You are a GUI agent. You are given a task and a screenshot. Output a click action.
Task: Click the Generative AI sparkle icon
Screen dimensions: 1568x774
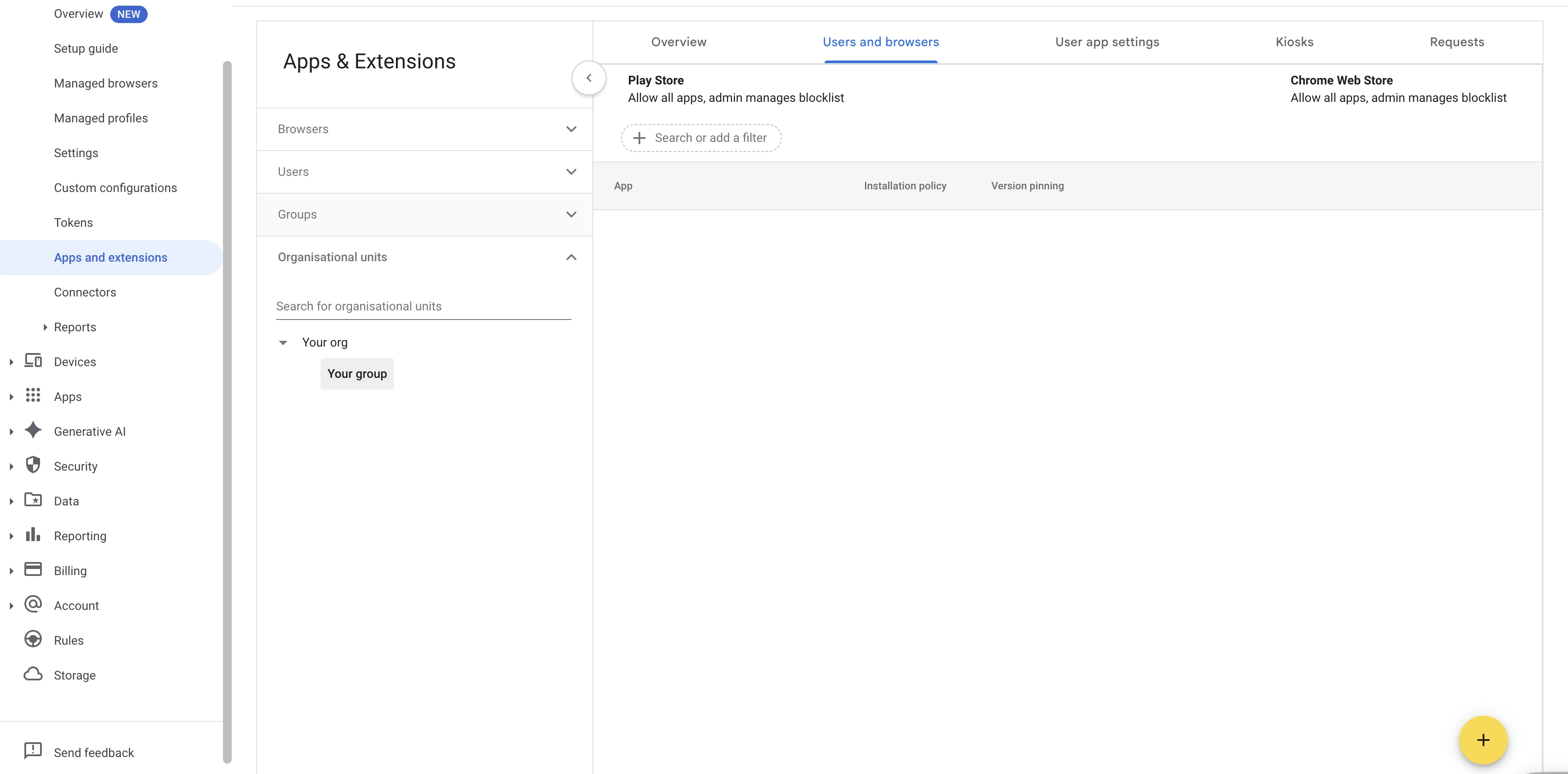pyautogui.click(x=33, y=430)
